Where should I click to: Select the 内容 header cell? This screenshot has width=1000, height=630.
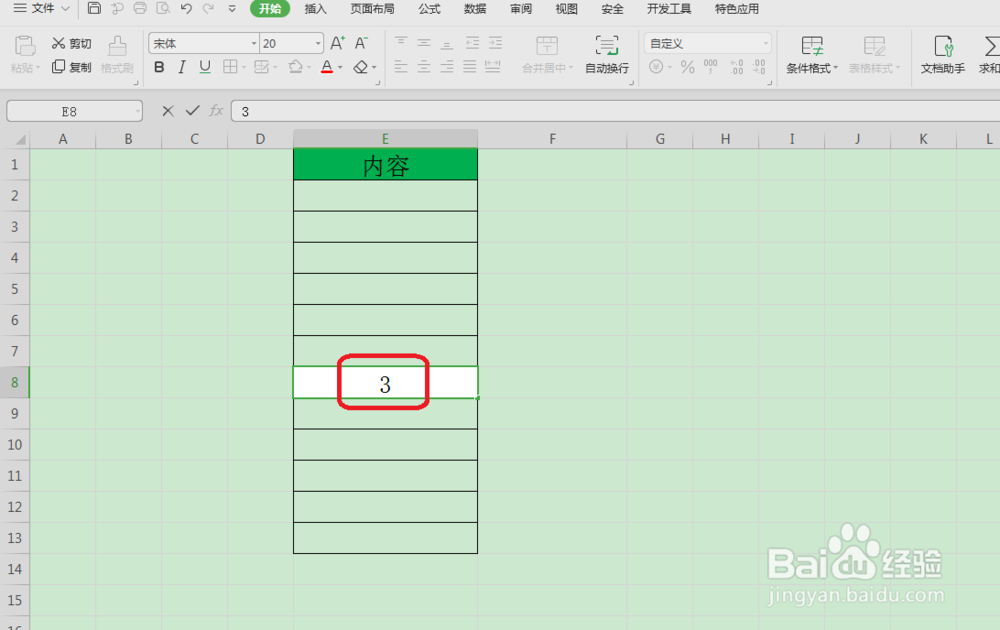pos(385,165)
